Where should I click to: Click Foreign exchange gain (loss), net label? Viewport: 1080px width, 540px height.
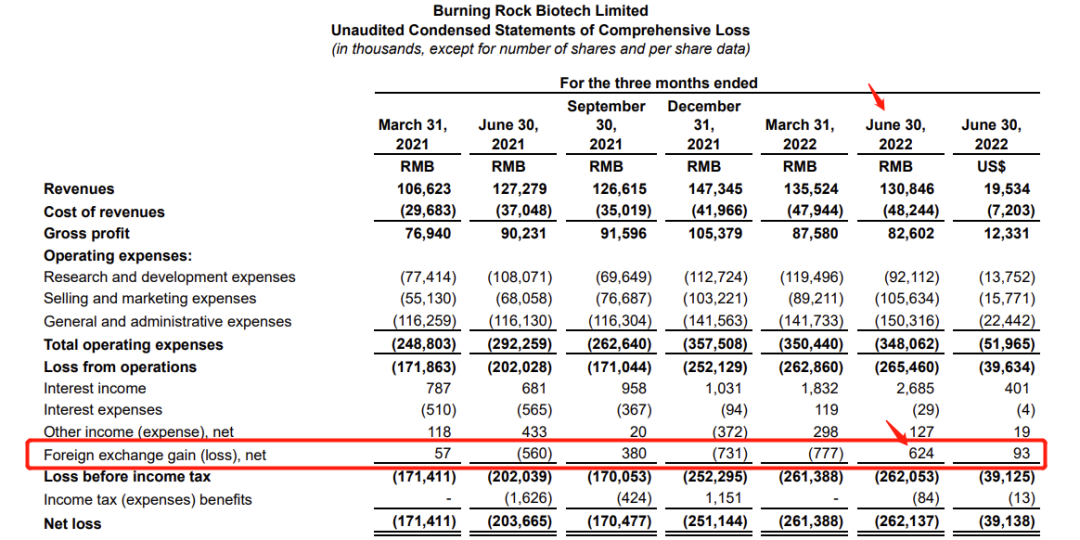click(155, 455)
